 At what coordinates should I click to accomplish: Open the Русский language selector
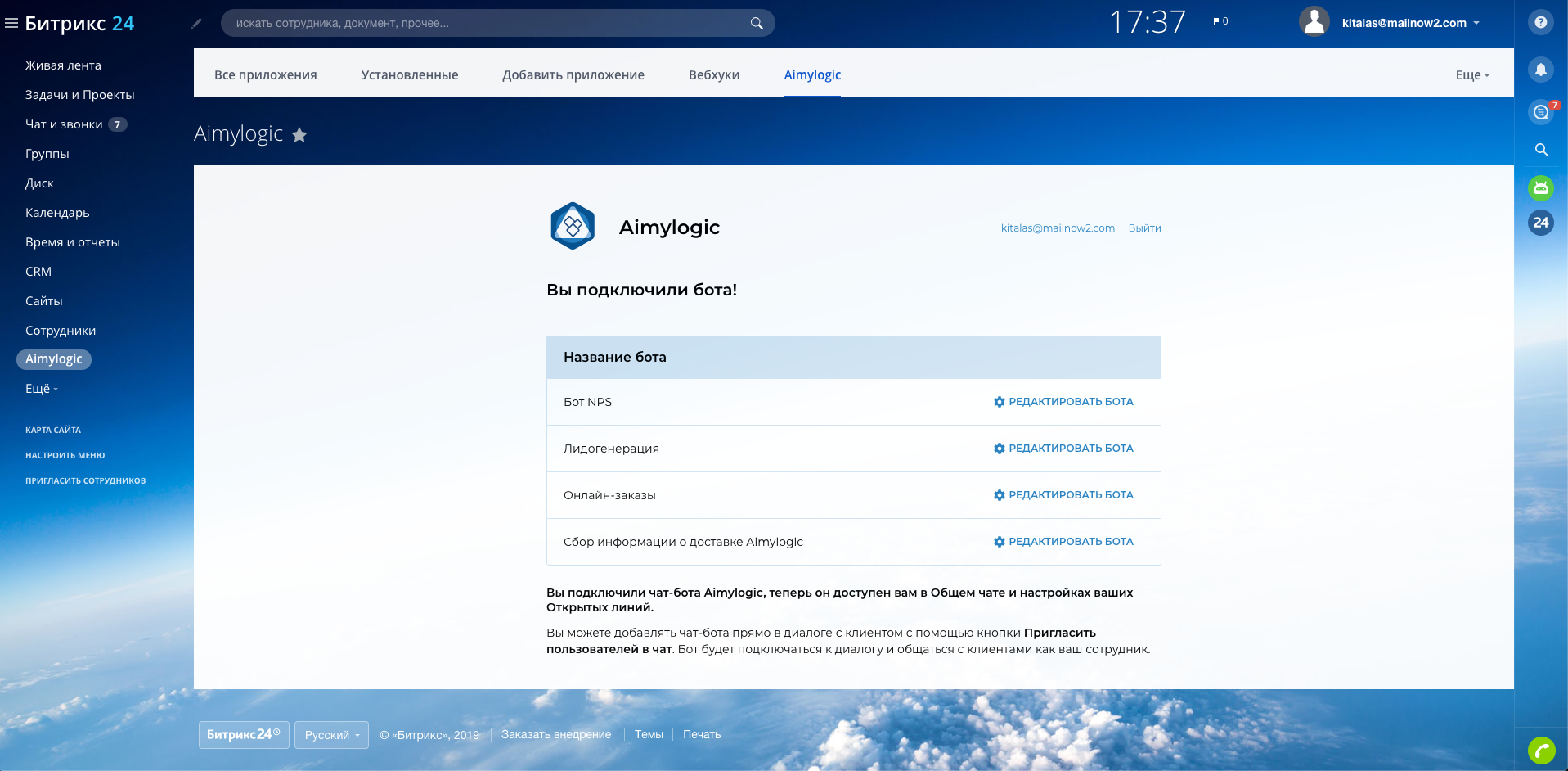(x=331, y=735)
